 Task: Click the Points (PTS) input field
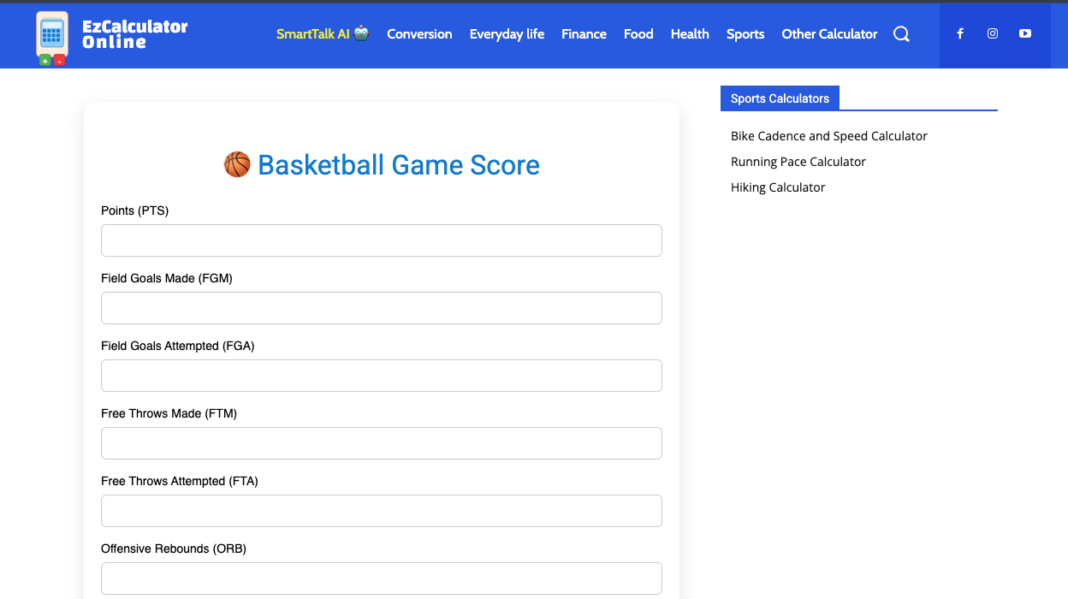pos(381,240)
